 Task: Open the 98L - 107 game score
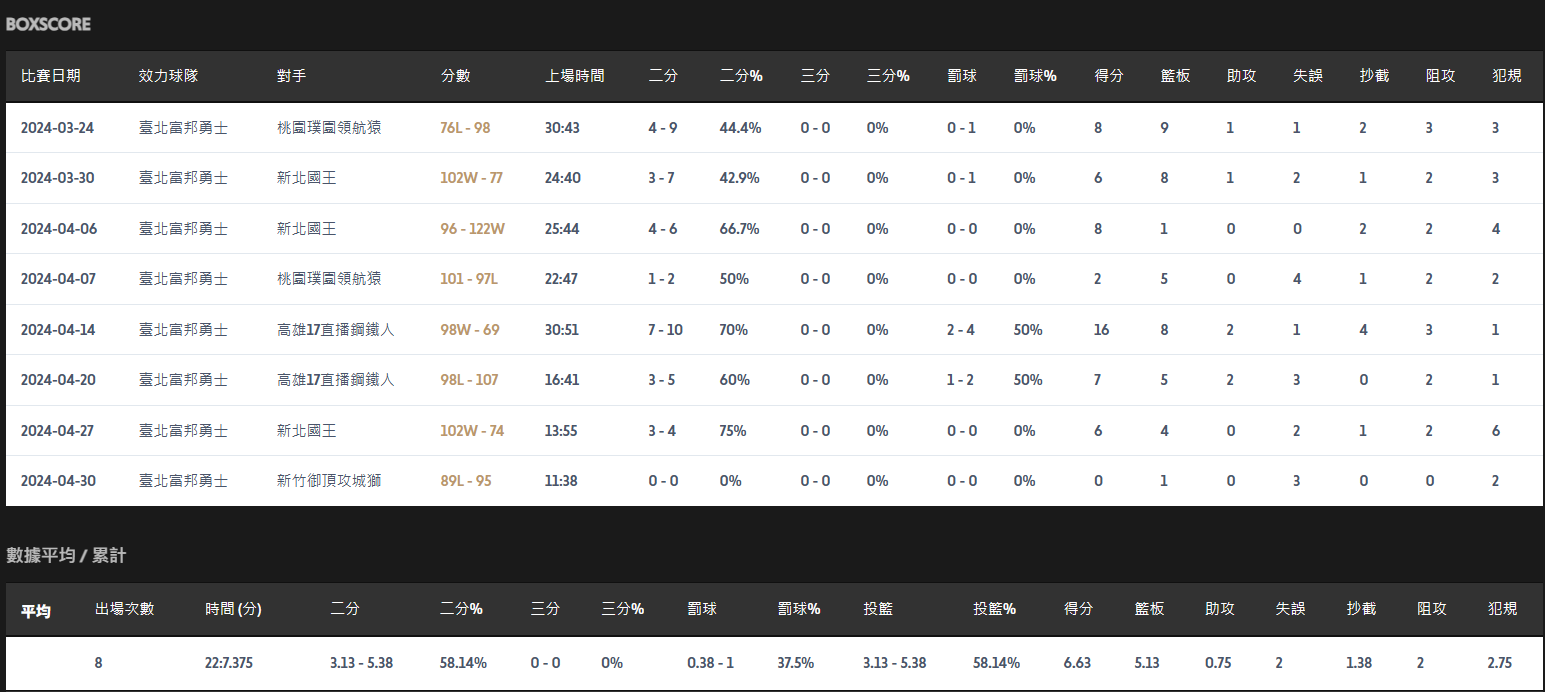(x=468, y=380)
